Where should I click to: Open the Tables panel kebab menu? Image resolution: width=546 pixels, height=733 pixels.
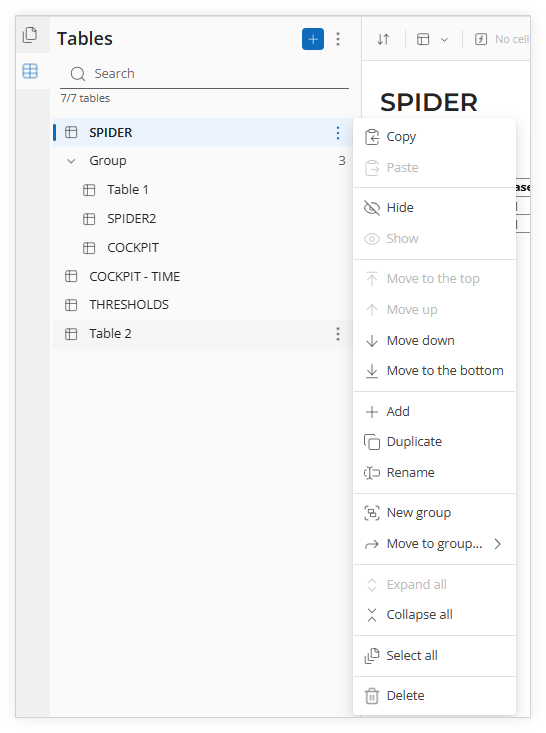(338, 39)
